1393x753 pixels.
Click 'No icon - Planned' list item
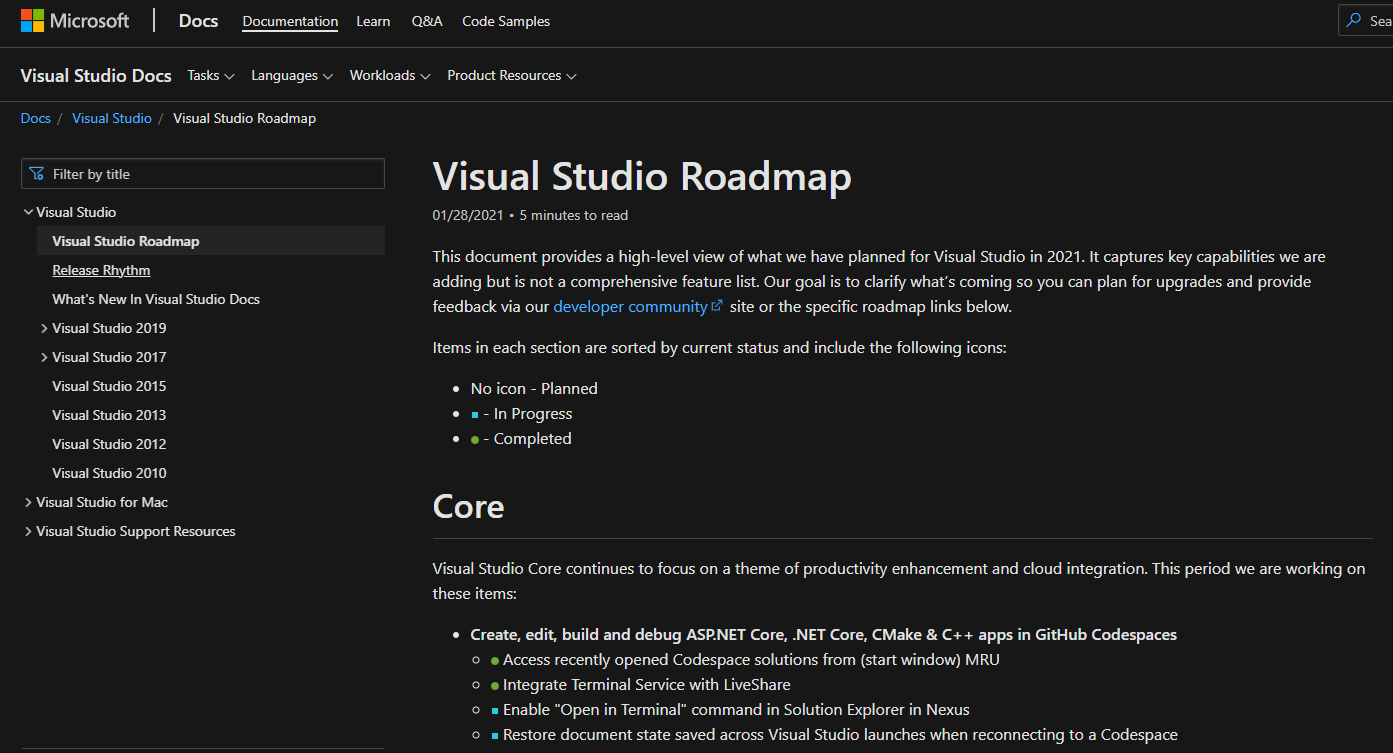[534, 388]
